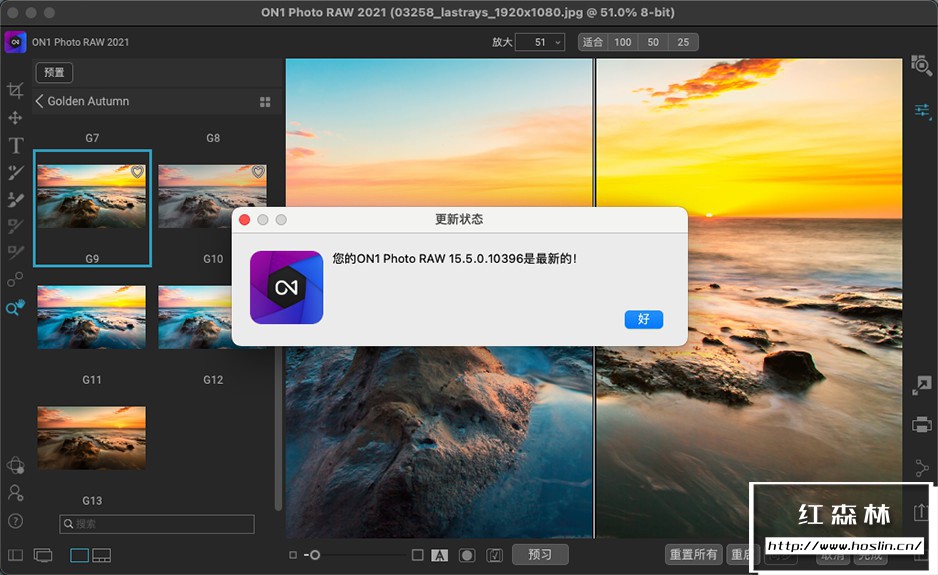Favorite the G9 preset heart
The height and width of the screenshot is (575, 938).
(x=137, y=172)
